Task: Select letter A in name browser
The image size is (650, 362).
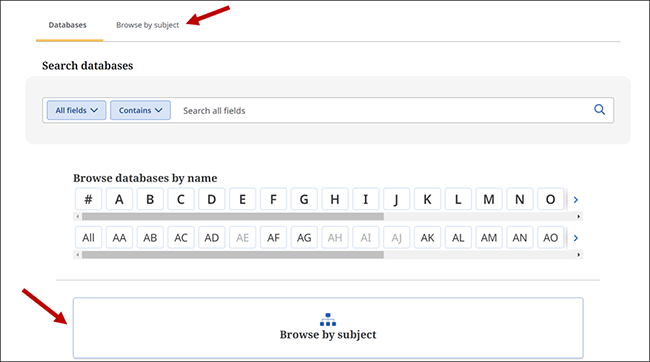Action: (x=119, y=199)
